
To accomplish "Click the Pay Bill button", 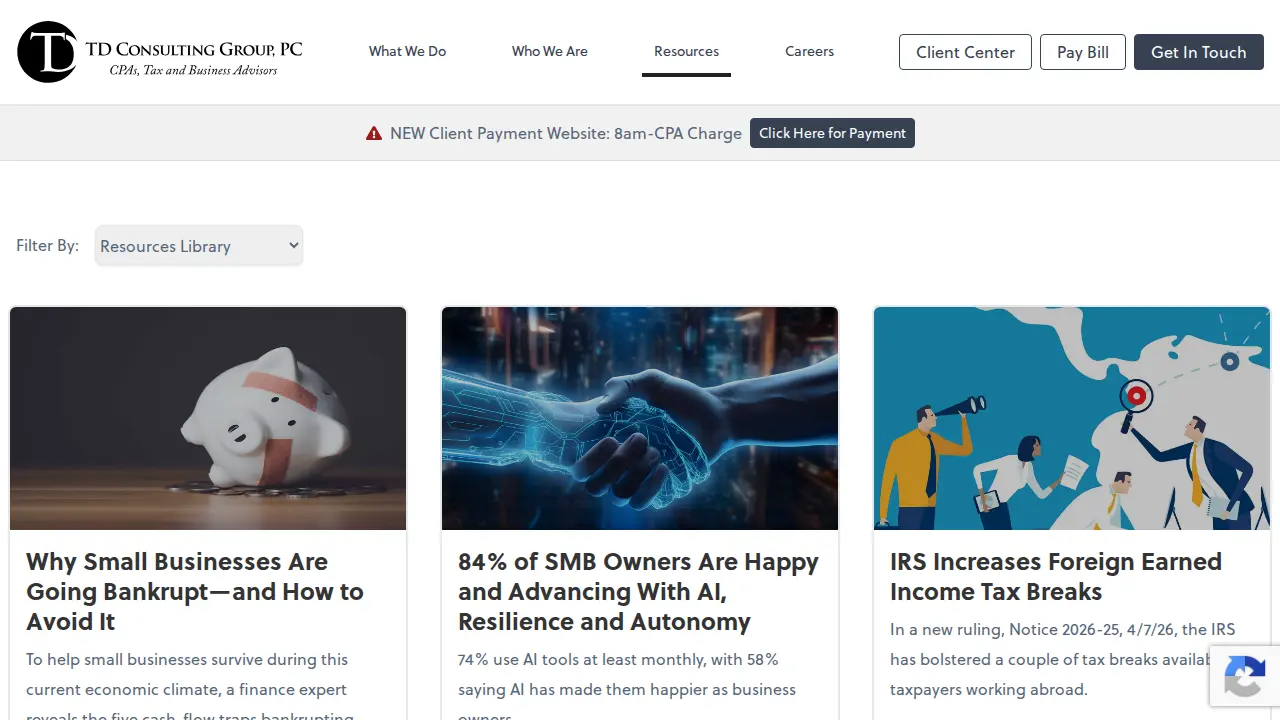I will 1083,52.
